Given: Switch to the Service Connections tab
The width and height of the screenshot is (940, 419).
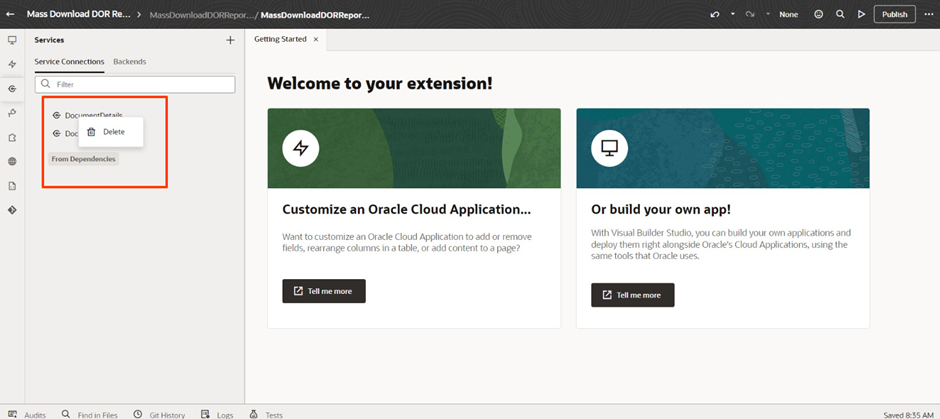Looking at the screenshot, I should [70, 61].
